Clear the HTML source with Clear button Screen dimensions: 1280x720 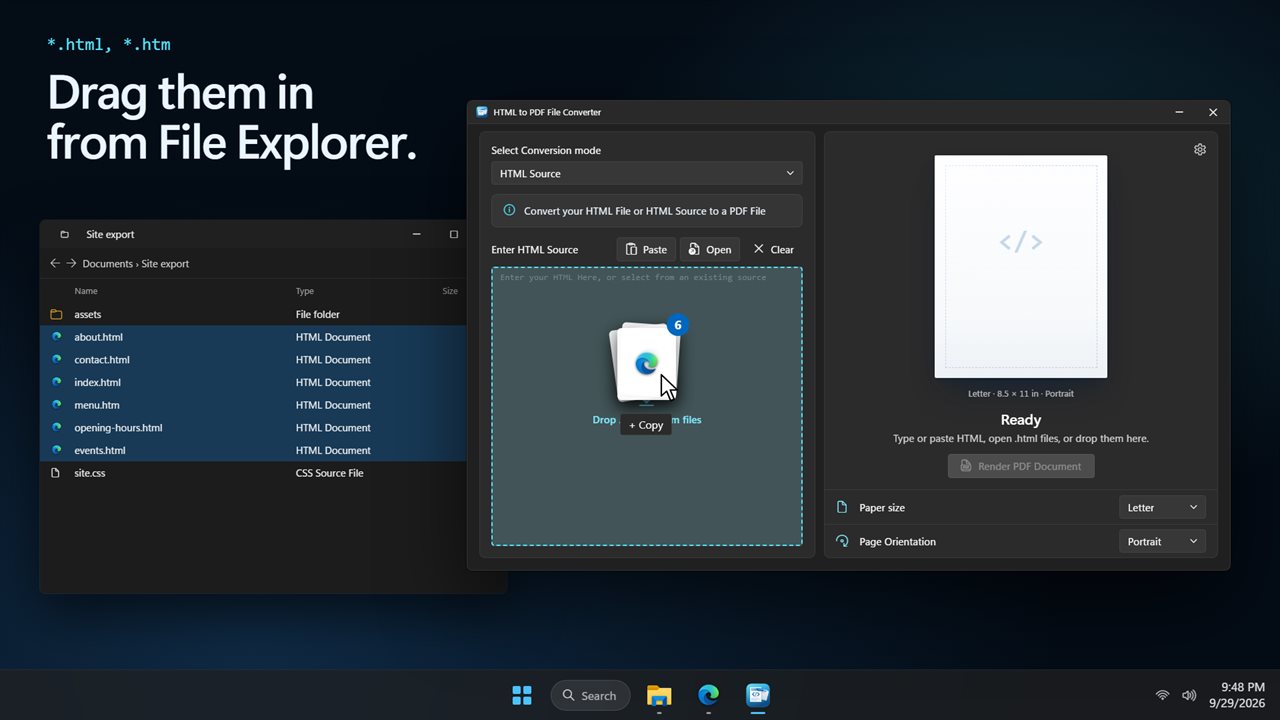(x=773, y=249)
